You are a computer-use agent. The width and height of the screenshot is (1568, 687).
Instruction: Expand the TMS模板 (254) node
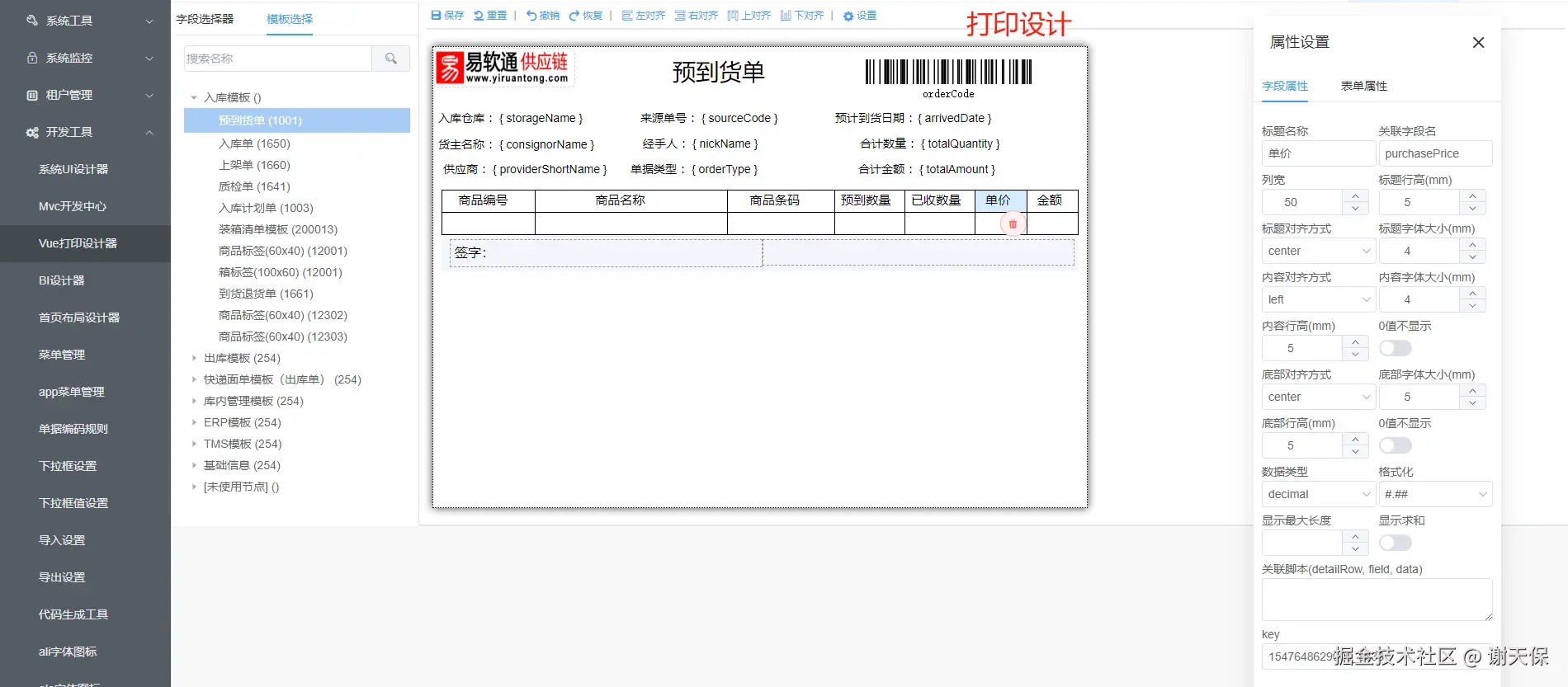pos(194,444)
